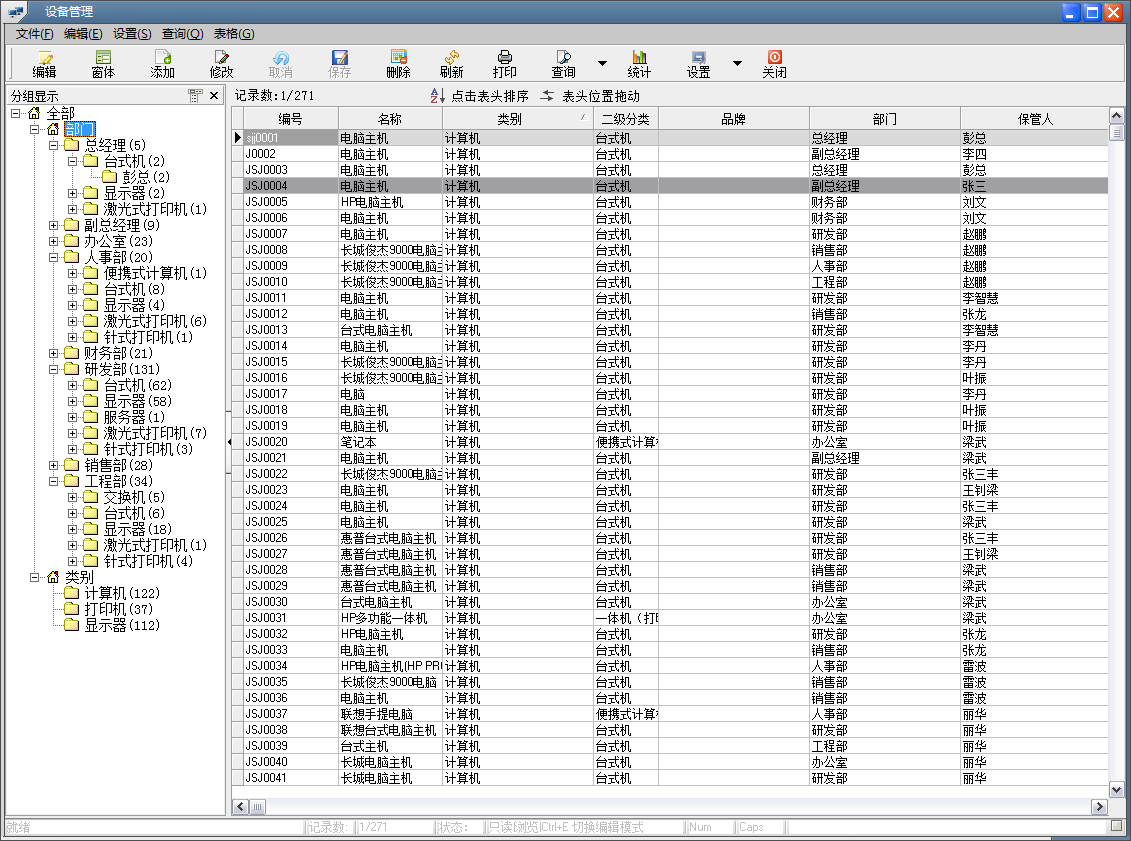Click the 统计 (Statistics) chart icon
Viewport: 1131px width, 841px height.
pos(639,58)
